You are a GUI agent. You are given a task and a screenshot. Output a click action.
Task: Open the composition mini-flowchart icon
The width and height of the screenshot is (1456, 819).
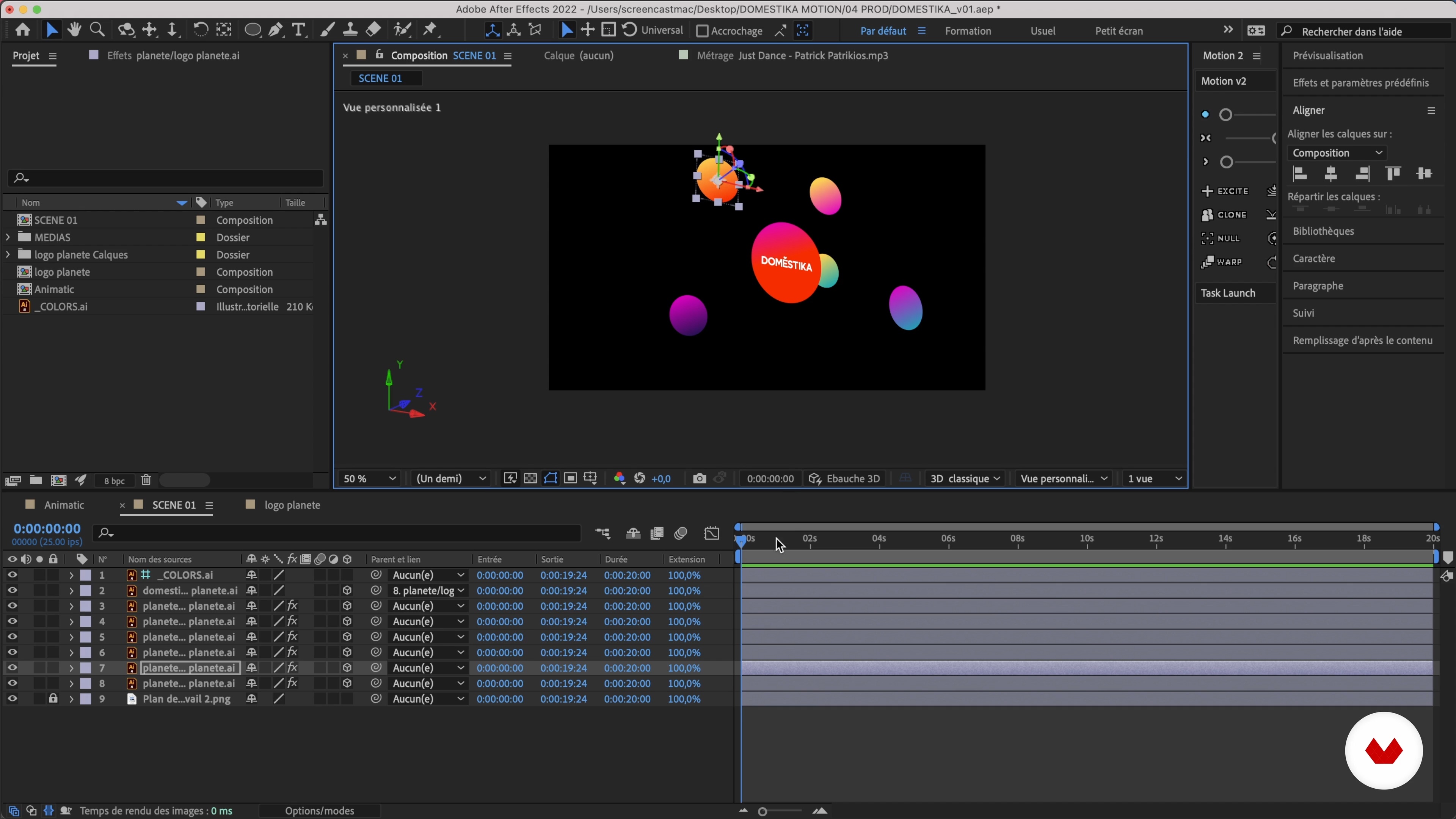(x=602, y=533)
